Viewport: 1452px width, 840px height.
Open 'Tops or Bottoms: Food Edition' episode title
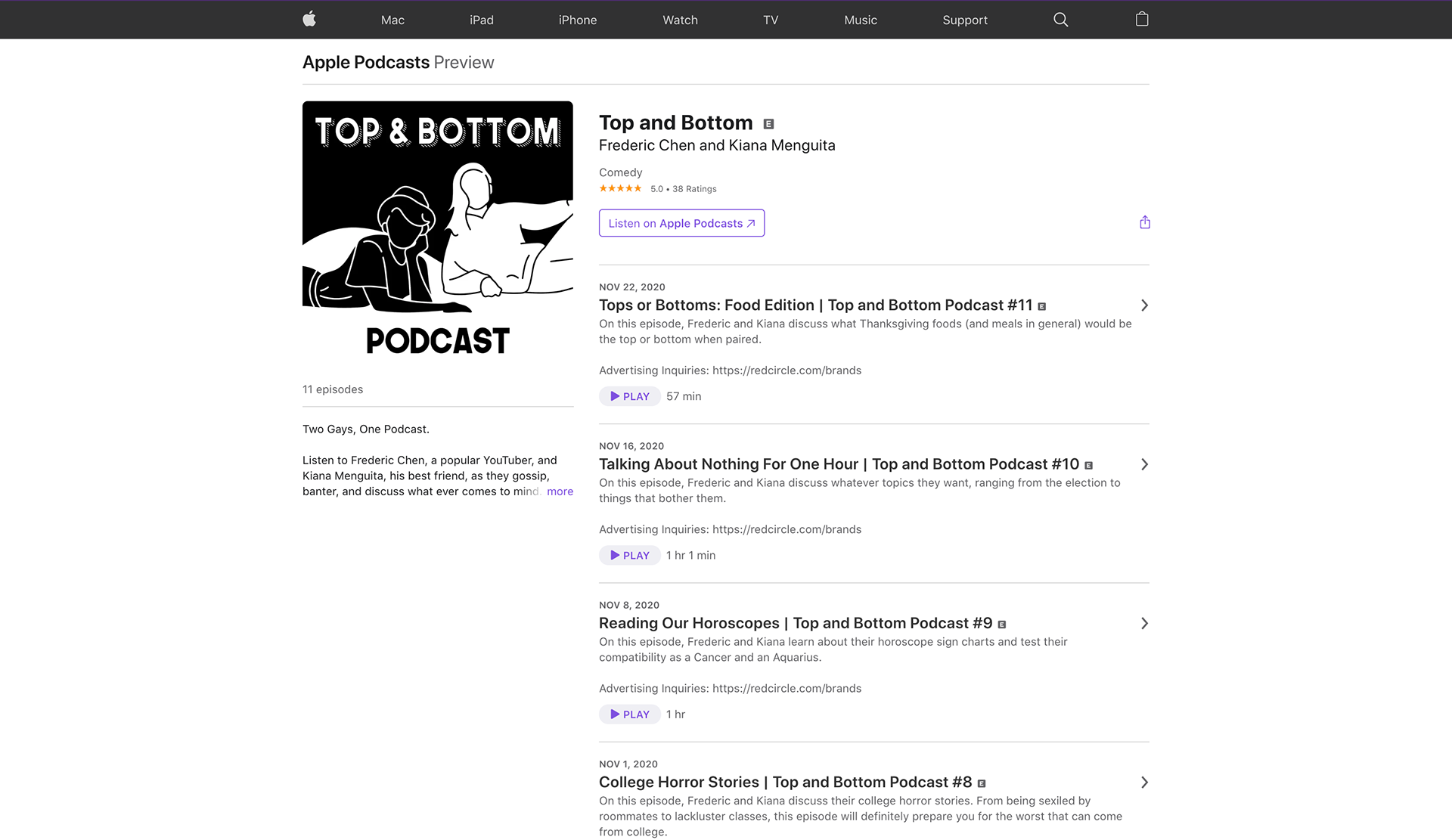815,305
